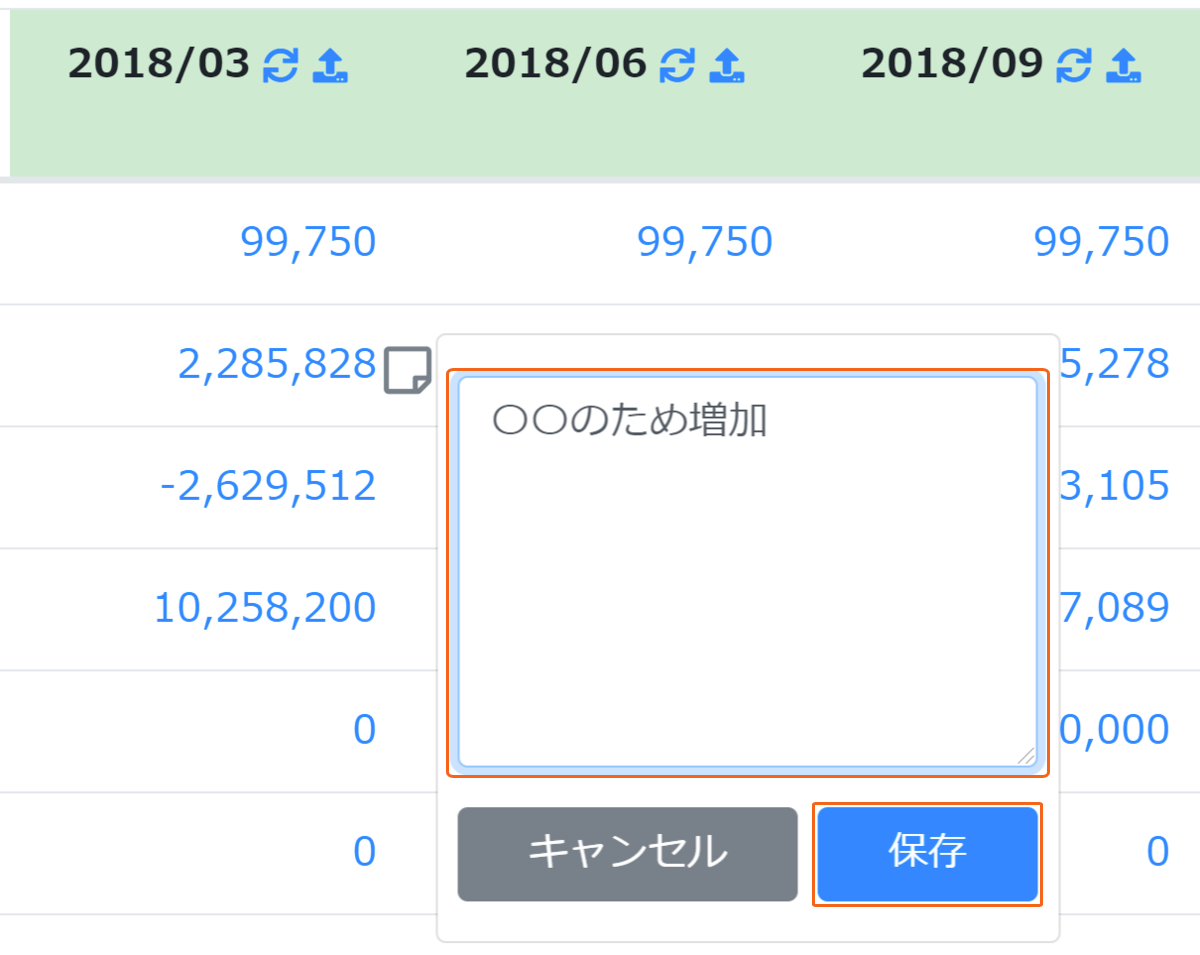Open the 99,750 value under 2018/09
Screen dimensions: 1200x955
[1102, 242]
